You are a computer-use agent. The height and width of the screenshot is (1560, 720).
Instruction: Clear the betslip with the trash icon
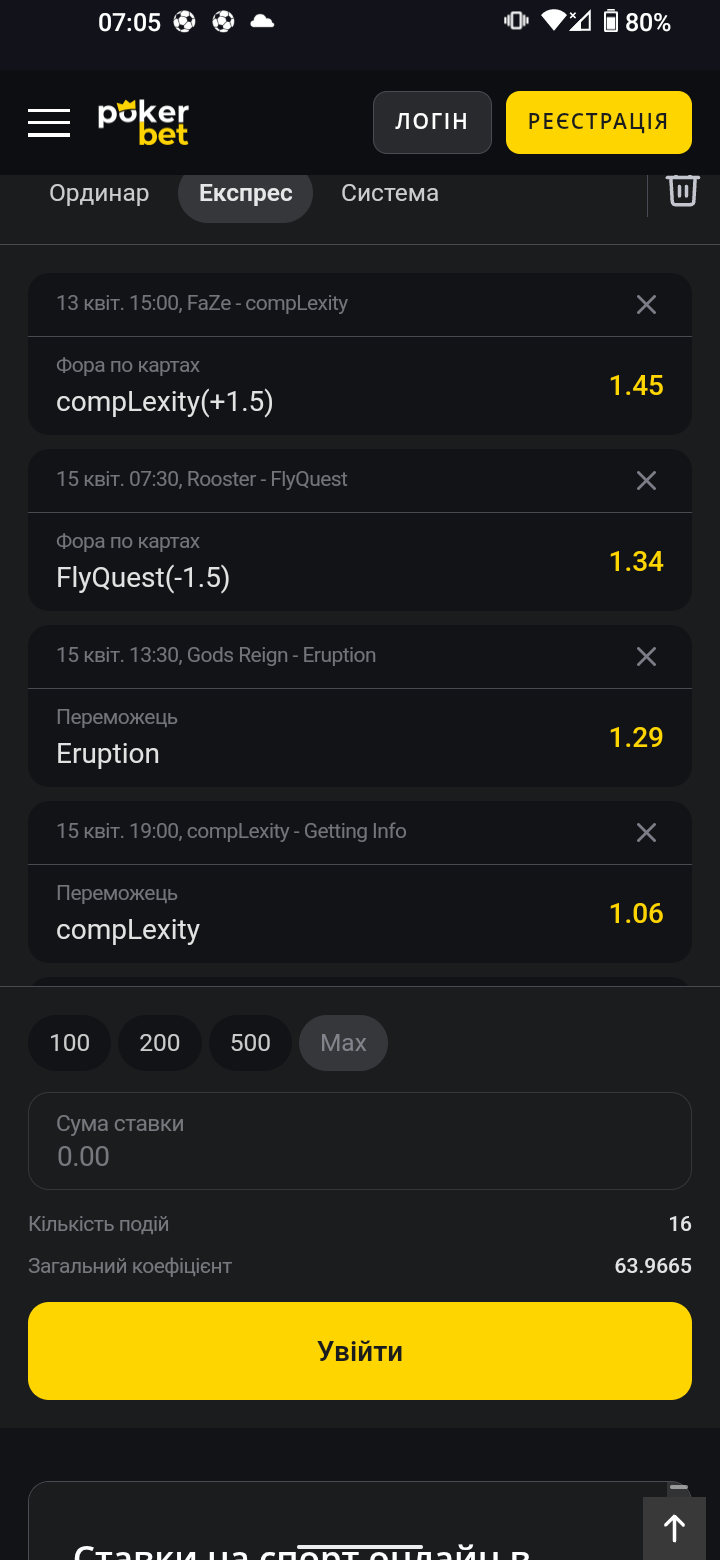pyautogui.click(x=683, y=190)
